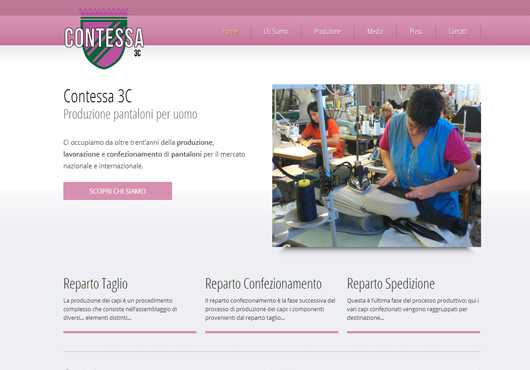Screen dimensions: 530x370
Task: Click the Reparto Taglio heading
Action: click(96, 283)
